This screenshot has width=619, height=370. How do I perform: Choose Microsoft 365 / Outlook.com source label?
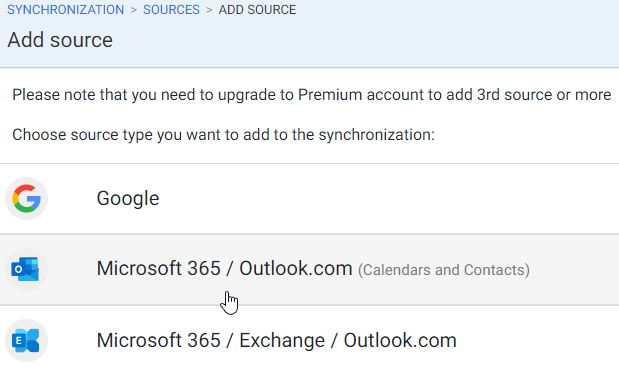tap(224, 269)
